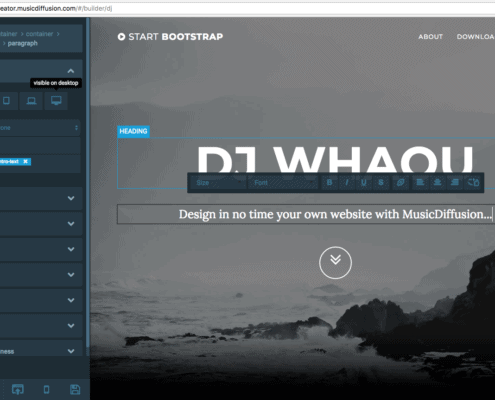The image size is (495, 400).
Task: Apply italic style in text toolbar
Action: [x=347, y=182]
